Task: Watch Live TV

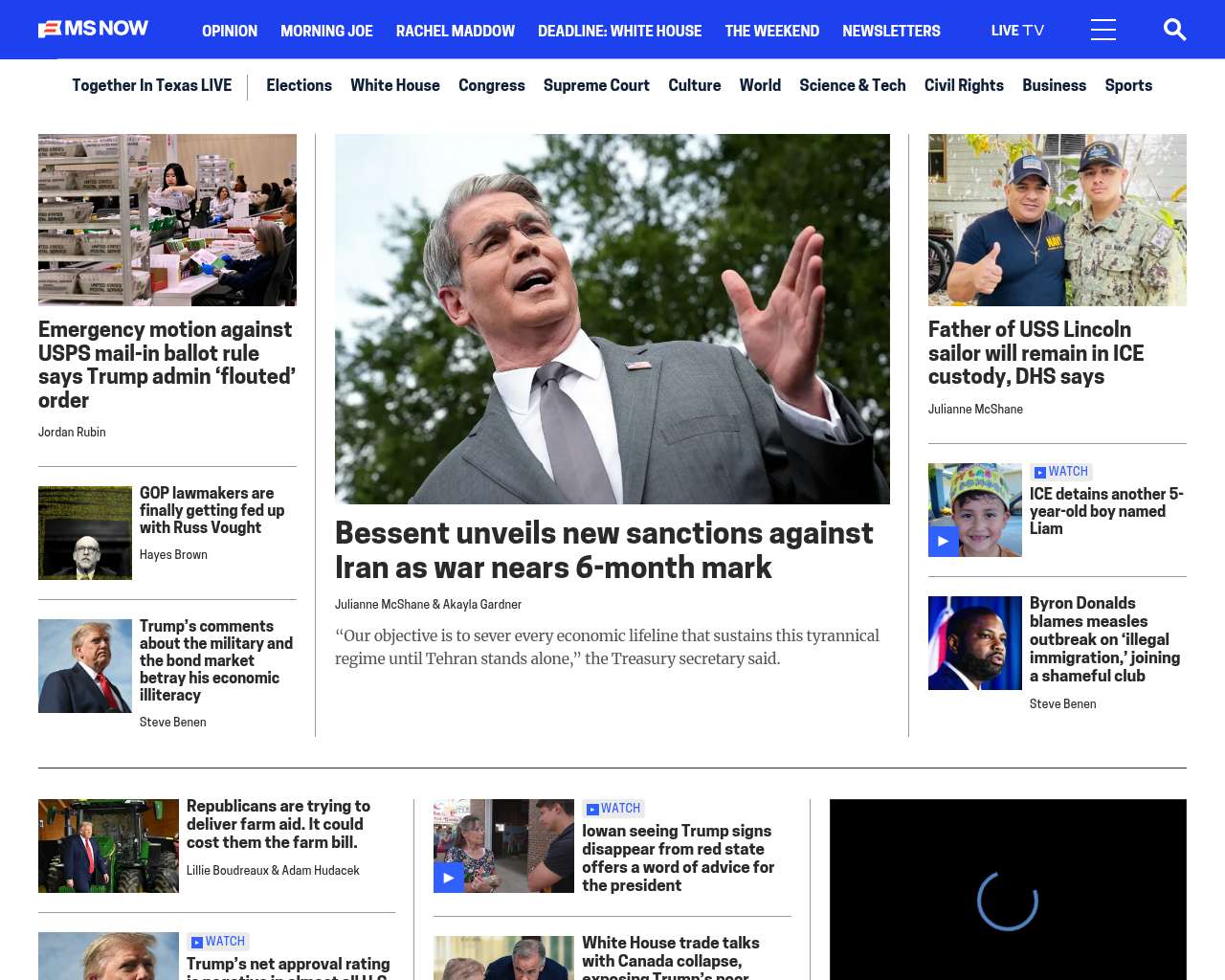Action: (1017, 31)
